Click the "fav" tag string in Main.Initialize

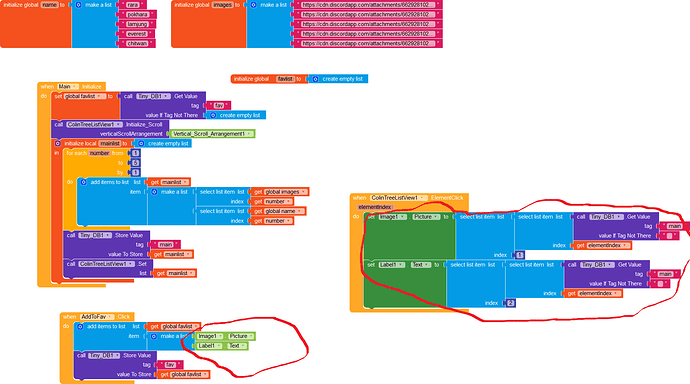[x=219, y=106]
